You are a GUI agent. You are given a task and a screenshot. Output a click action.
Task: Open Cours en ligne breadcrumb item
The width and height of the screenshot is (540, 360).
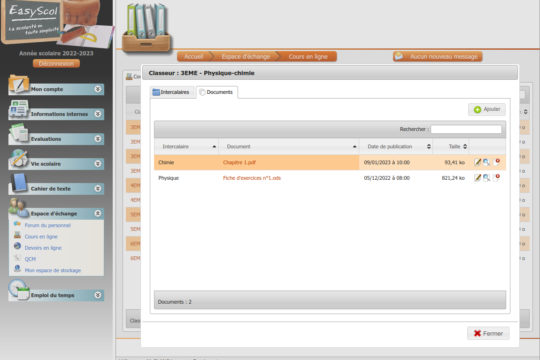pos(308,56)
